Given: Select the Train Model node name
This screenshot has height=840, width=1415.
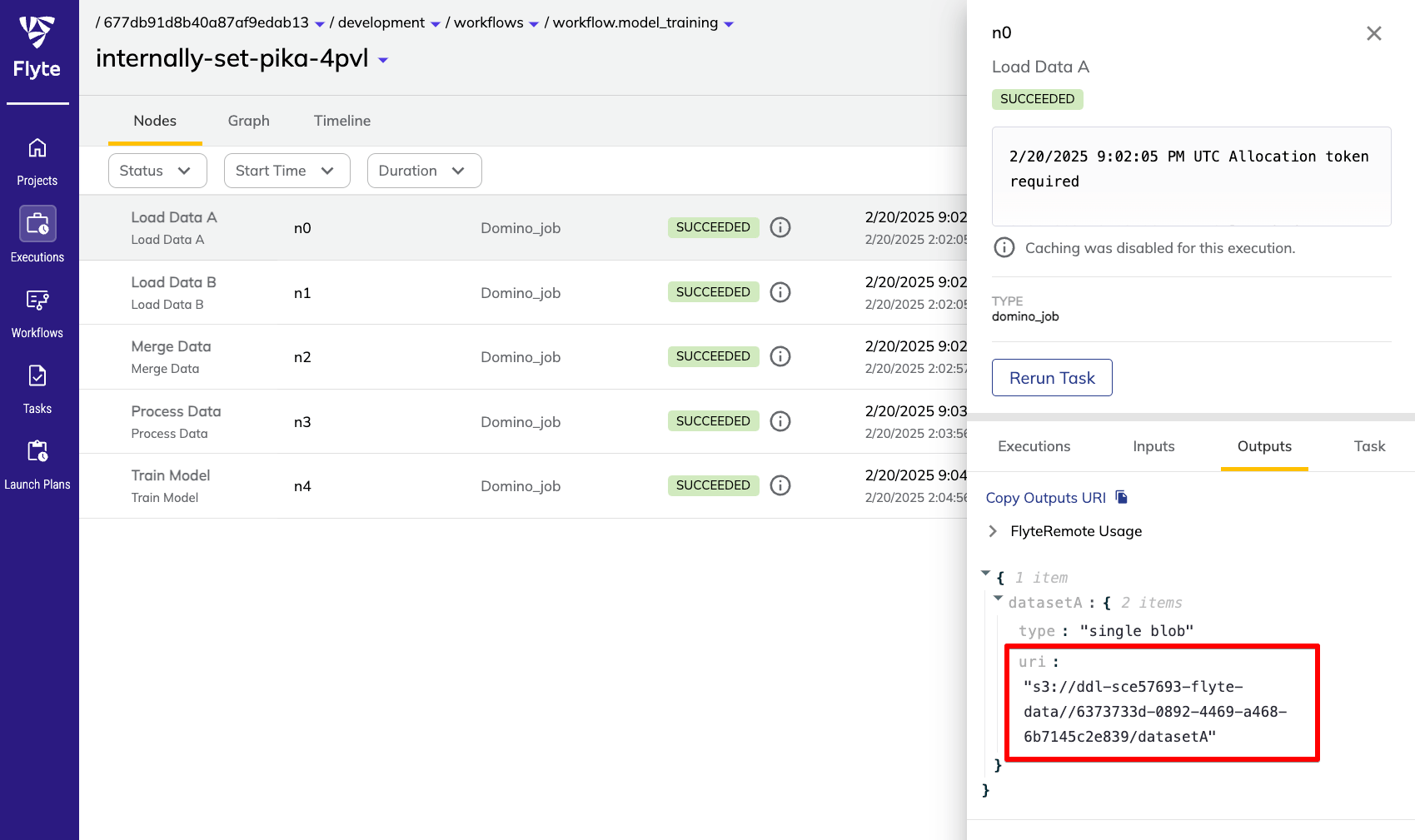Looking at the screenshot, I should click(171, 475).
